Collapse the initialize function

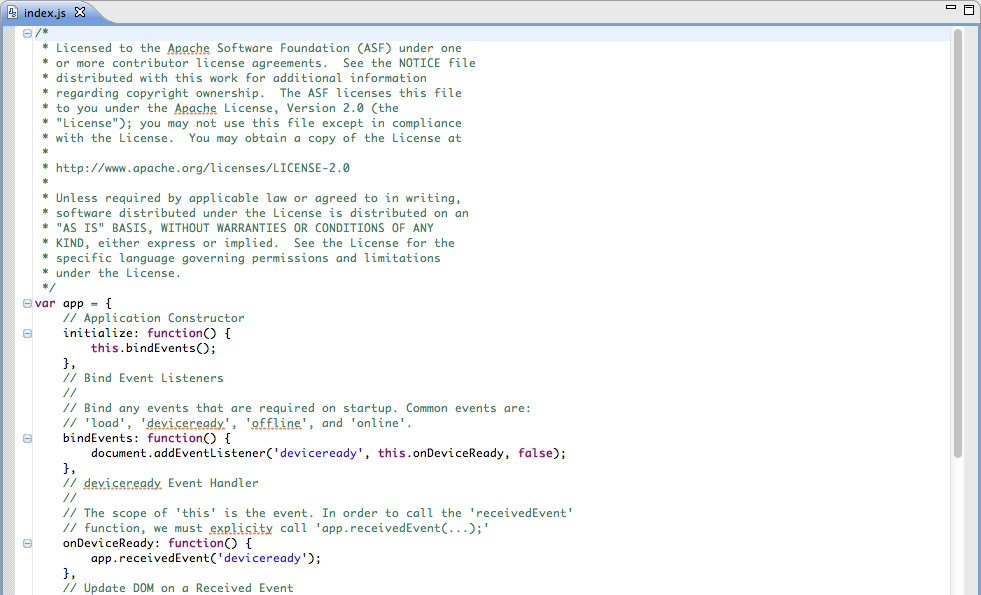click(26, 332)
